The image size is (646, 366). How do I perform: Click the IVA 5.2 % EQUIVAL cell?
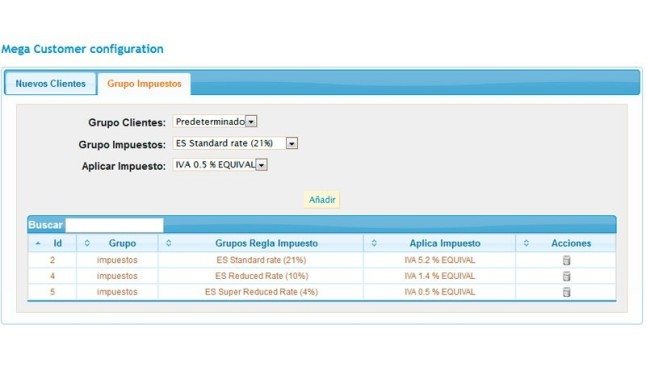(x=440, y=260)
